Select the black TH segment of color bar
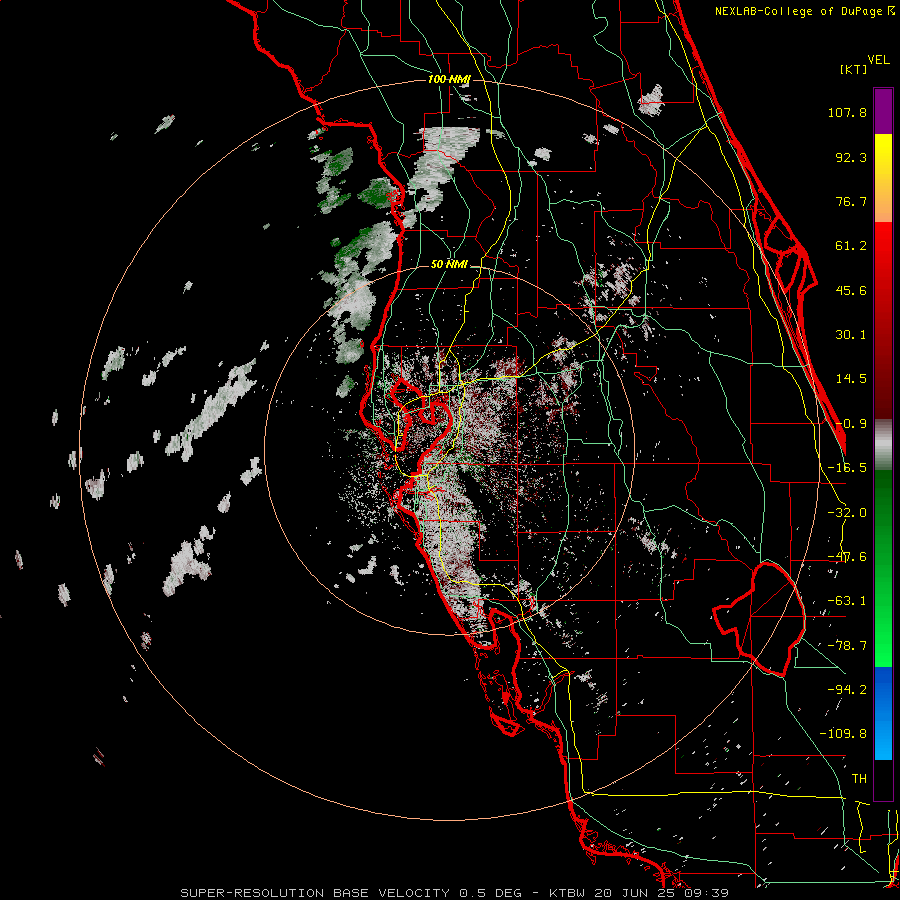This screenshot has height=900, width=900. pos(883,780)
